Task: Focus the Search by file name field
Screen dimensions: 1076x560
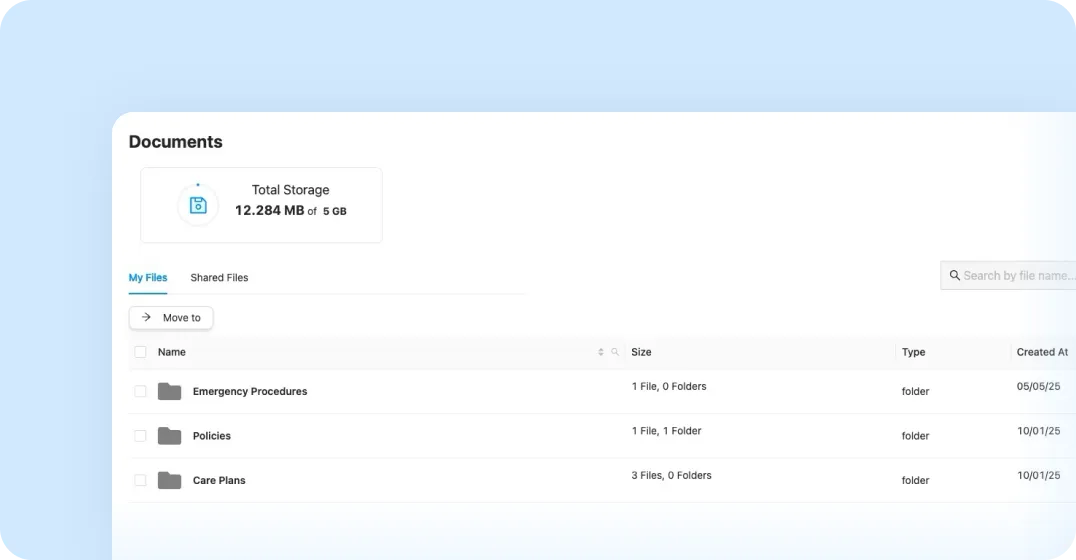Action: 1008,275
